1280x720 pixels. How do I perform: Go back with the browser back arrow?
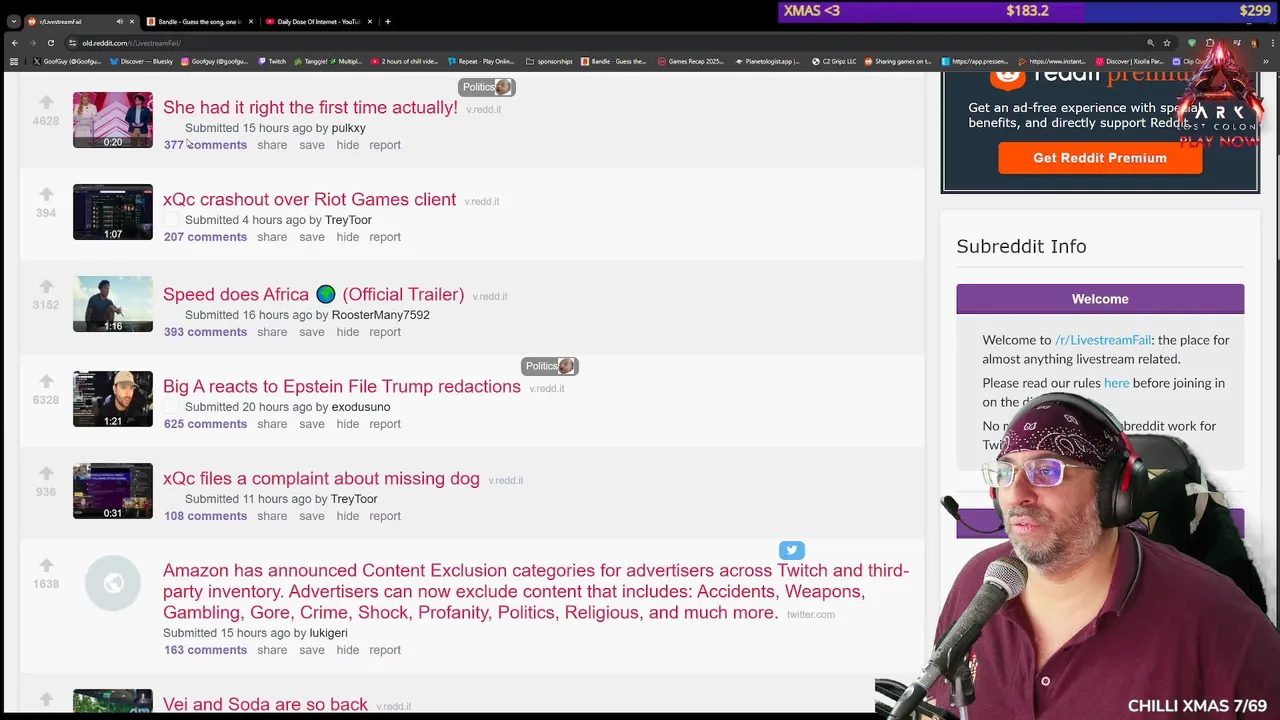(14, 43)
